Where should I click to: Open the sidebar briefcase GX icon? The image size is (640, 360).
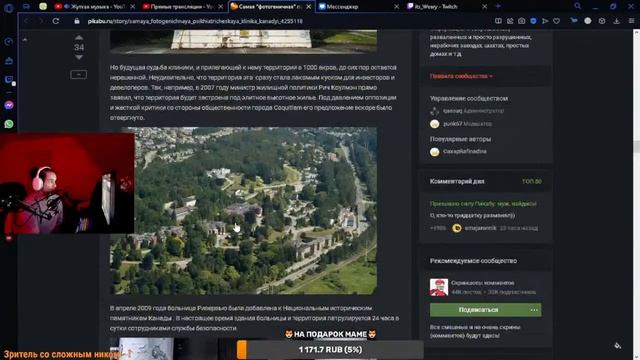(x=9, y=61)
